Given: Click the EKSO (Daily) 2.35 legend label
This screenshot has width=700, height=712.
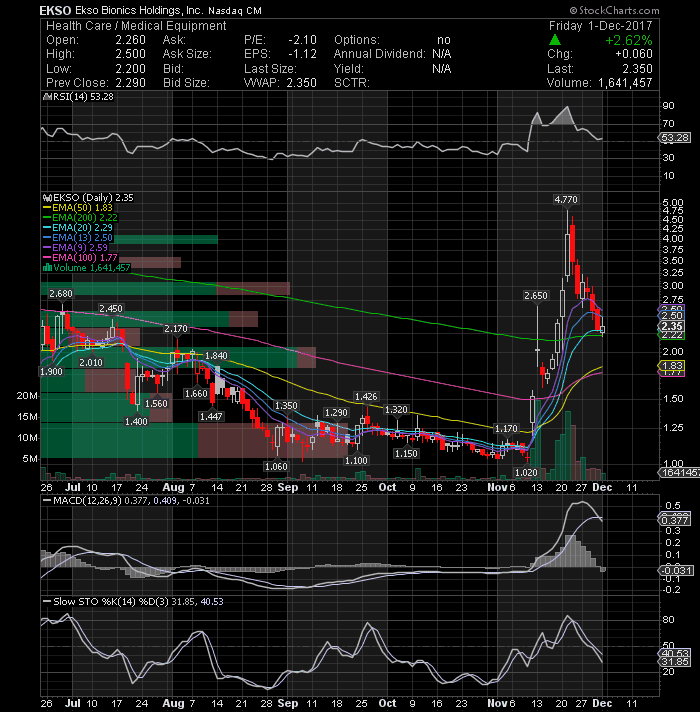Looking at the screenshot, I should coord(89,198).
